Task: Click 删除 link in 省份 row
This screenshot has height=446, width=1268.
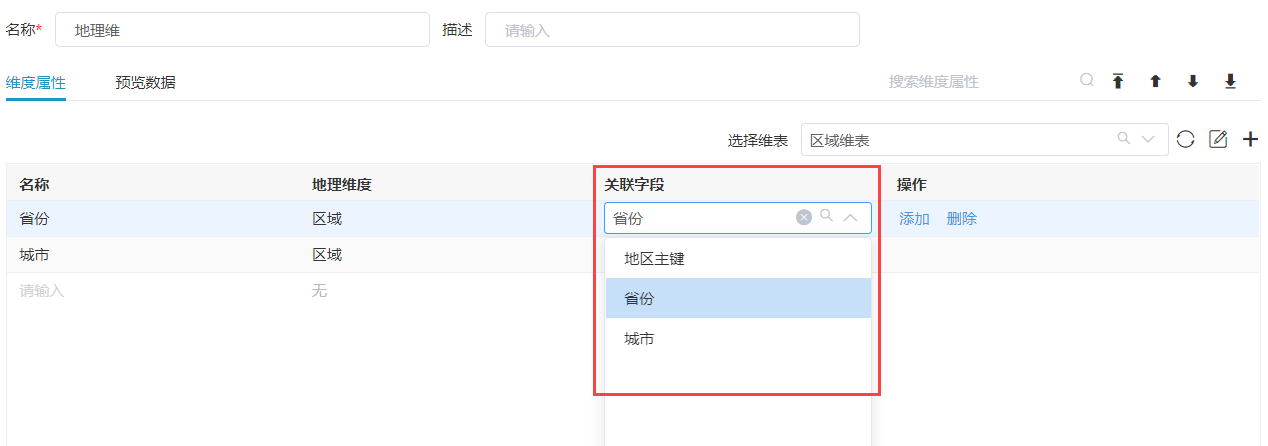Action: coord(961,218)
